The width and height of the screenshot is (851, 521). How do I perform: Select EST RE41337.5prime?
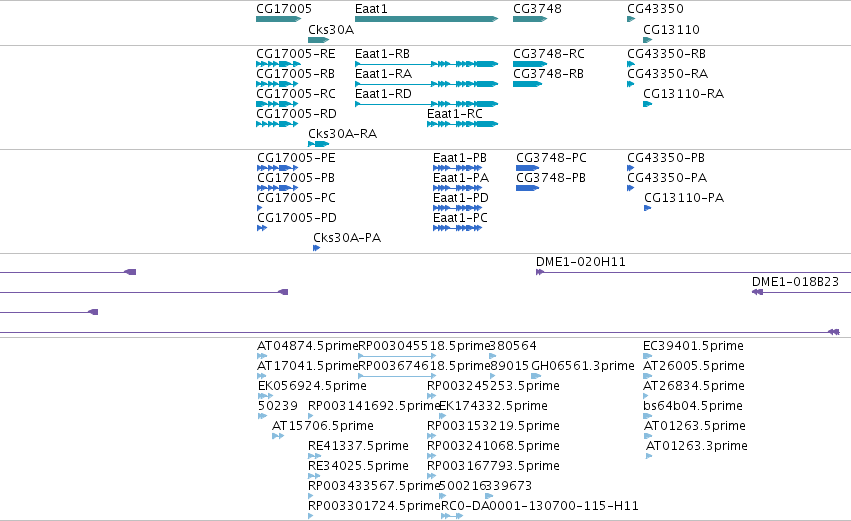[314, 456]
